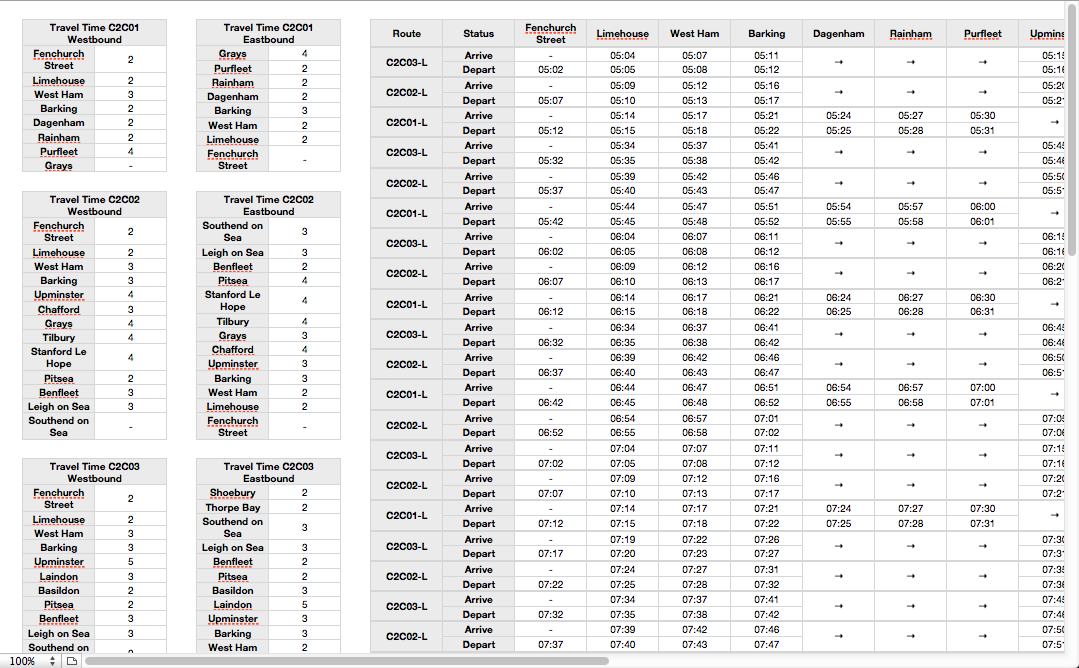The image size is (1079, 668).
Task: Select the Shoebury cell
Action: pyautogui.click(x=233, y=493)
